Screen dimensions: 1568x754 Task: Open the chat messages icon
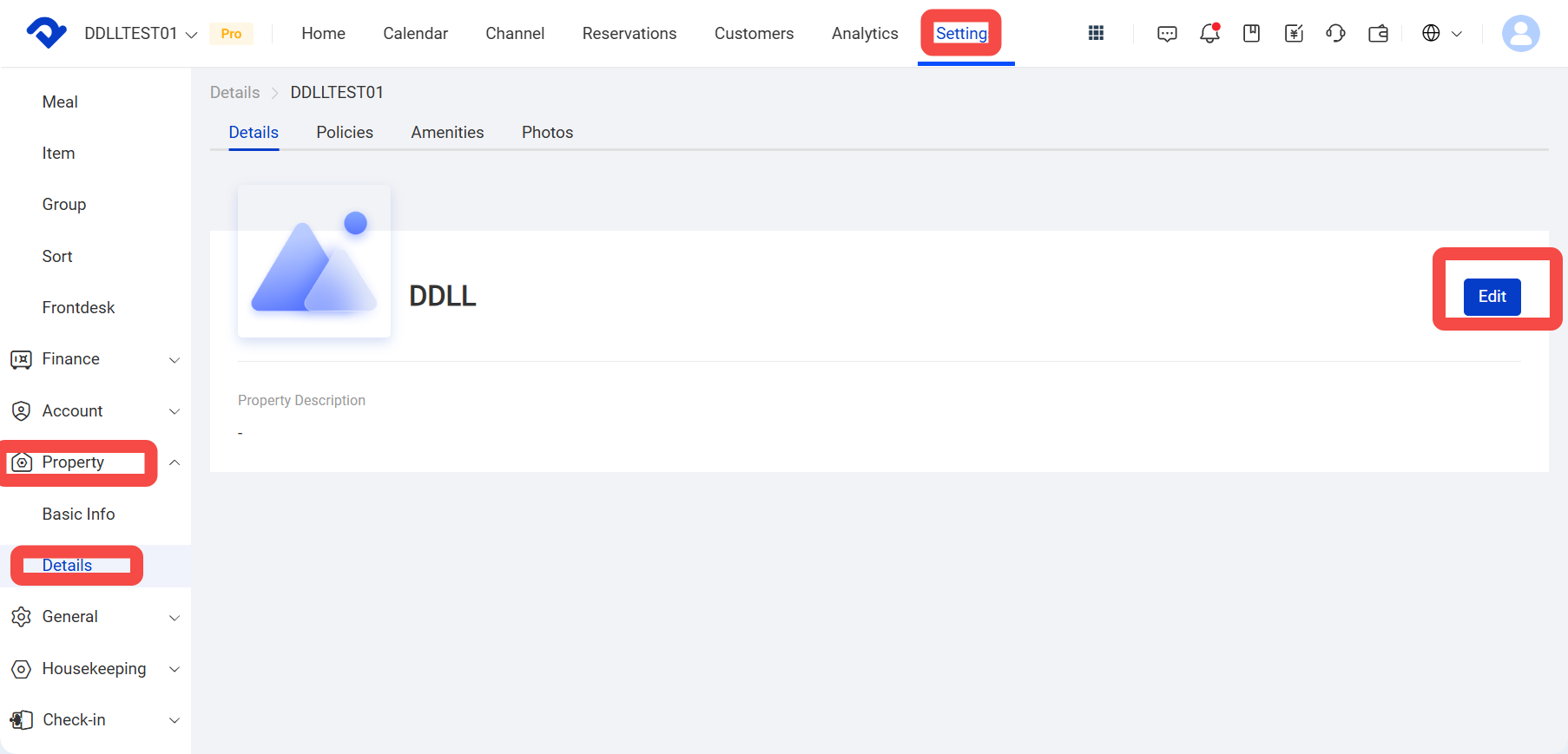pyautogui.click(x=1167, y=34)
